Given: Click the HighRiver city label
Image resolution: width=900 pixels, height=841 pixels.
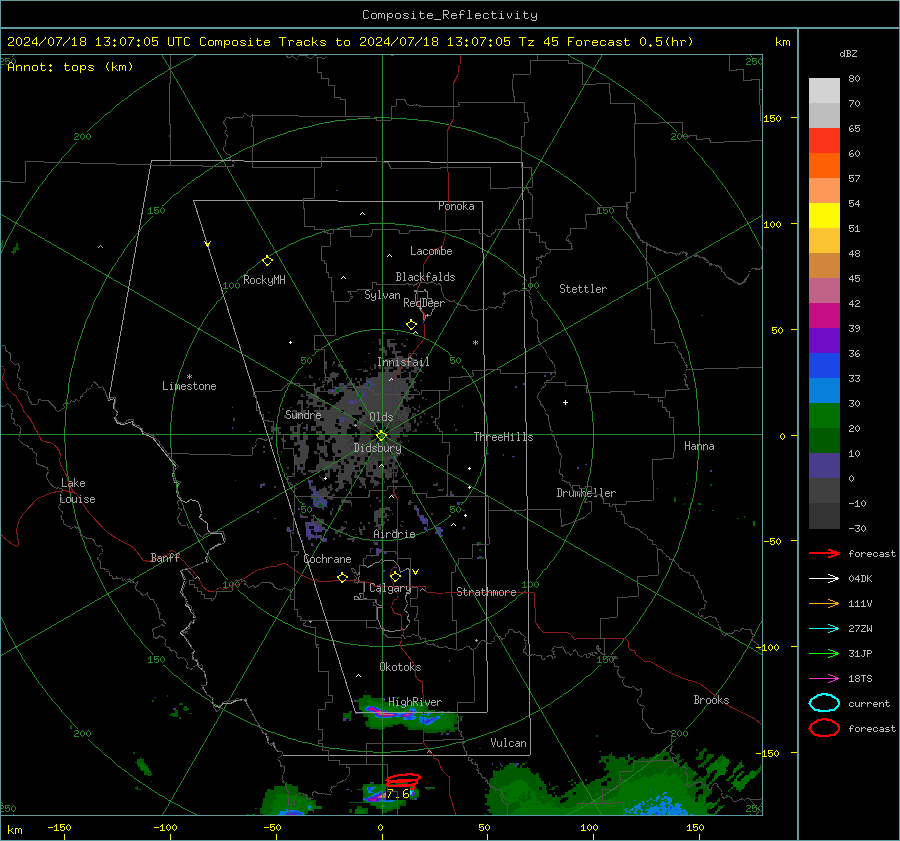Looking at the screenshot, I should coord(415,702).
